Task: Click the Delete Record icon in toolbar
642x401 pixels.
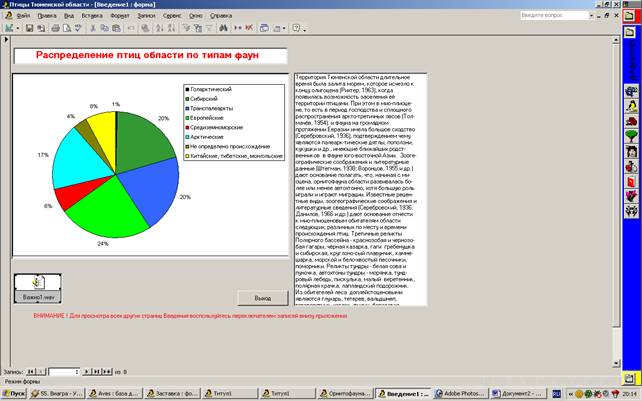Action: 249,28
